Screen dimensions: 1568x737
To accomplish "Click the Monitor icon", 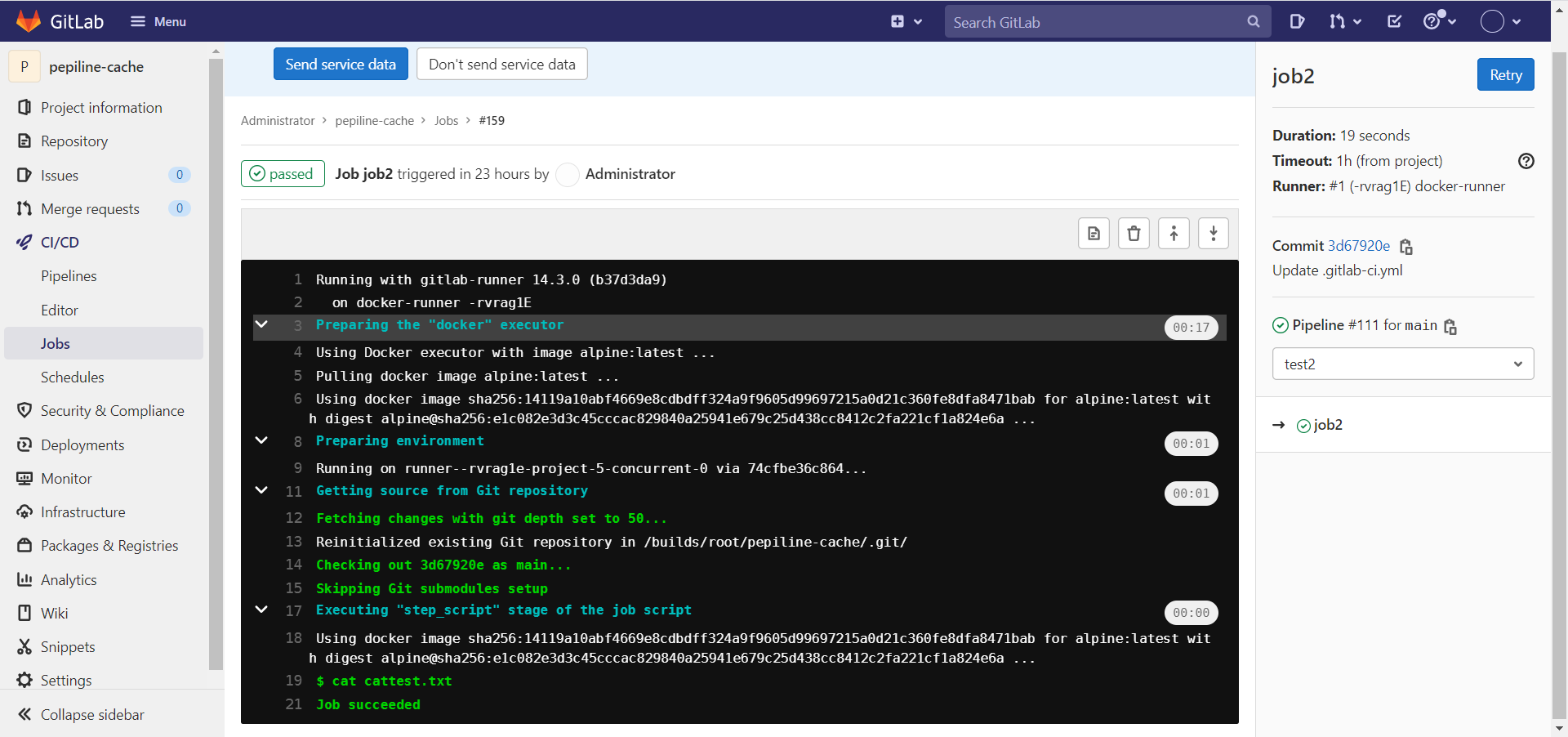I will click(x=24, y=478).
